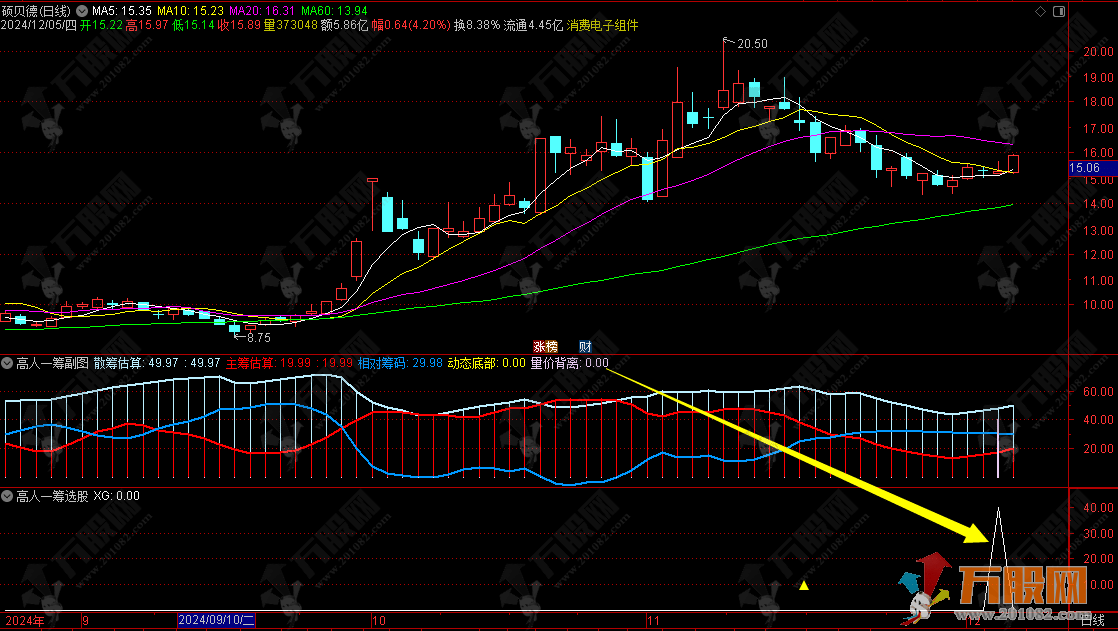Click the 散筹估算 value label
1118x631 pixels.
coord(157,363)
